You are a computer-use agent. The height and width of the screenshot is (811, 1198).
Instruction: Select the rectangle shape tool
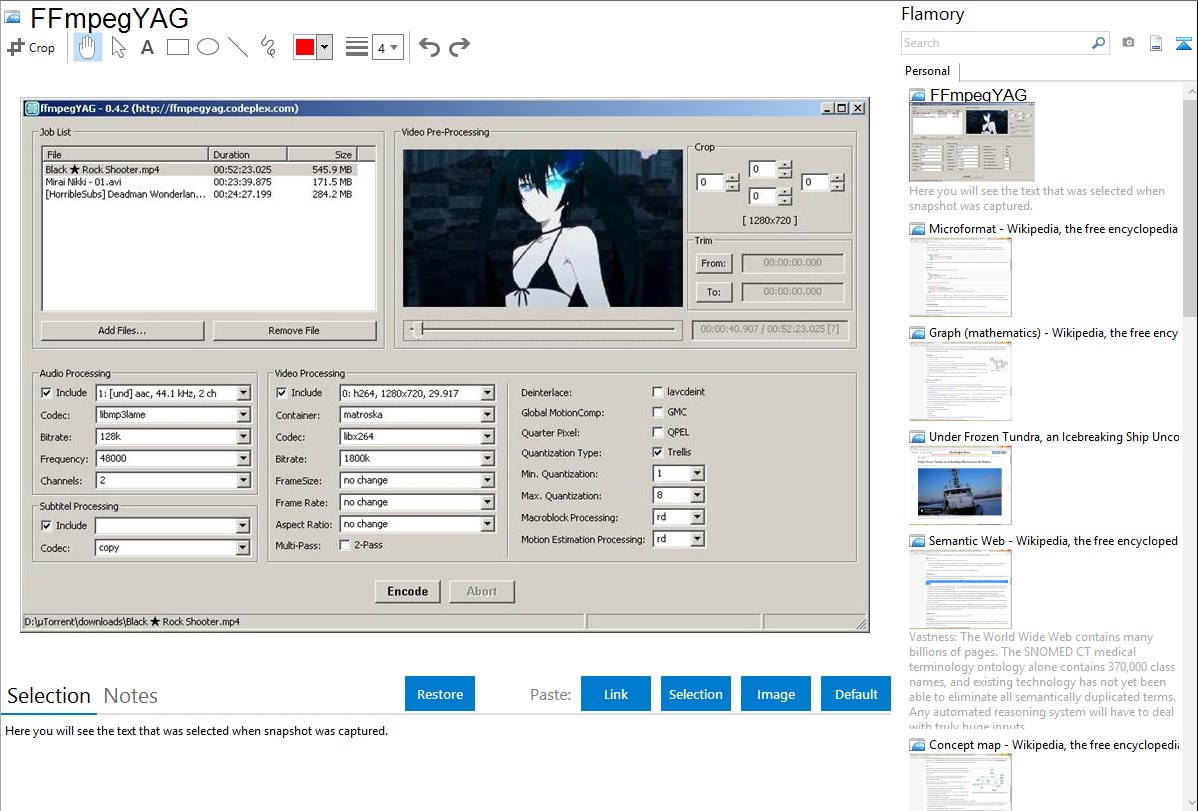(x=178, y=47)
